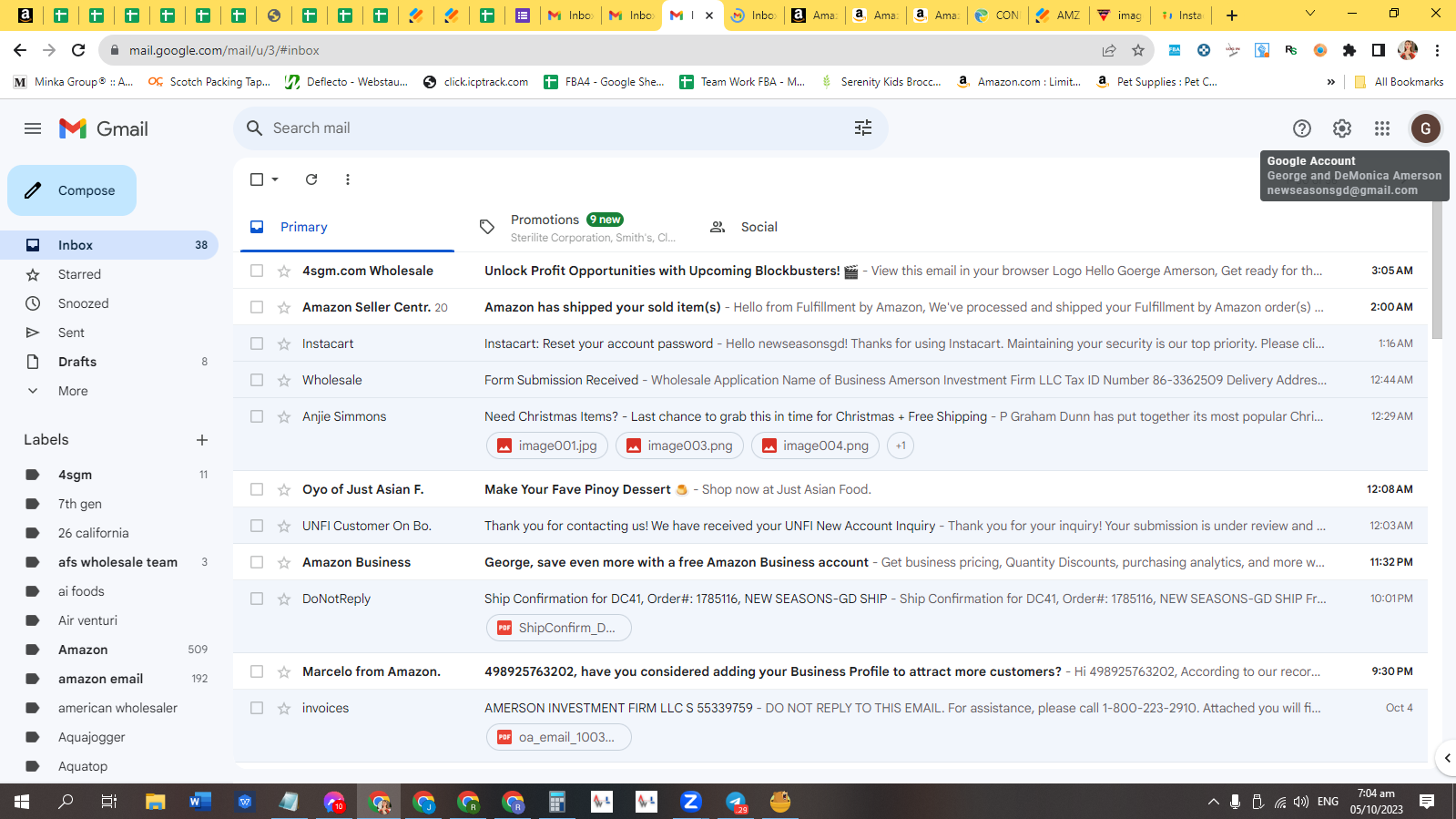
Task: Open the Starred folder
Action: 109,274
